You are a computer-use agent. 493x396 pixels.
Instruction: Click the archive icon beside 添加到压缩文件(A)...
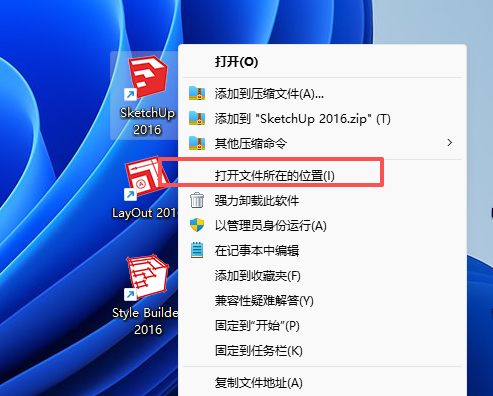[197, 93]
